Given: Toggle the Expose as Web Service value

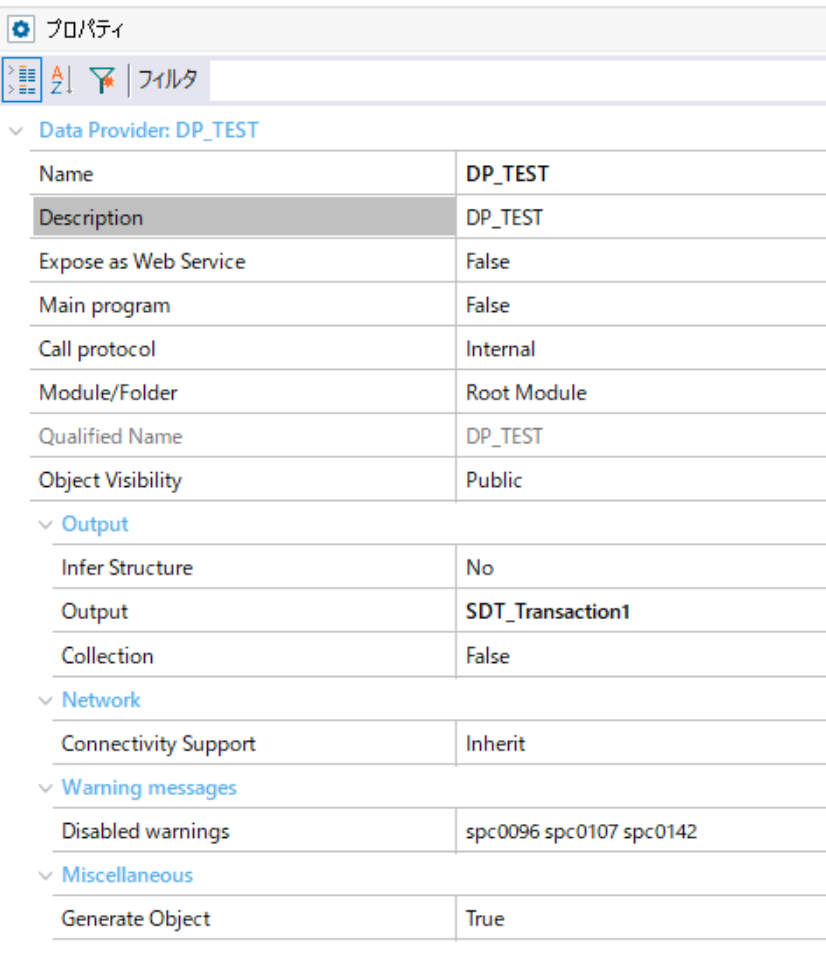Looking at the screenshot, I should 642,262.
